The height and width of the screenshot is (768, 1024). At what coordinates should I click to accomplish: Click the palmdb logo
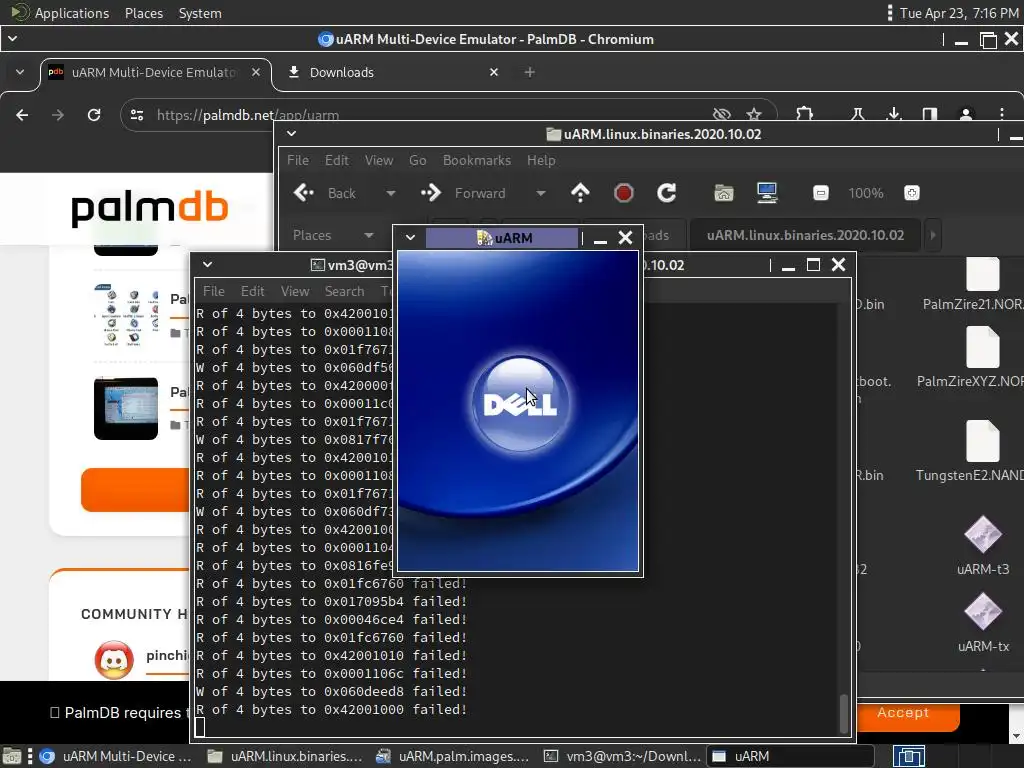click(150, 209)
